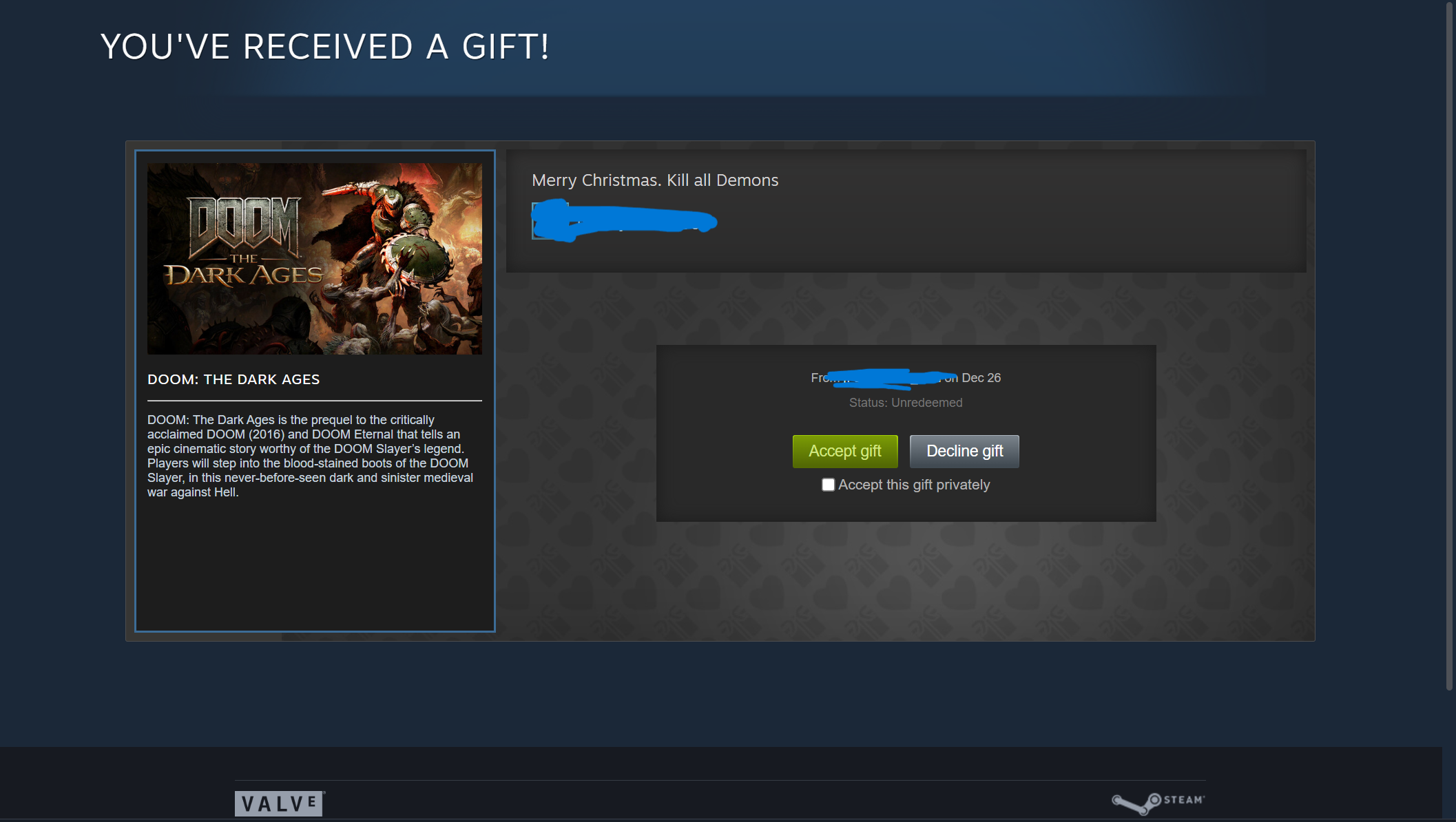
Task: Click the 'Merry Christmas. Kill all Demons' message
Action: tap(655, 180)
